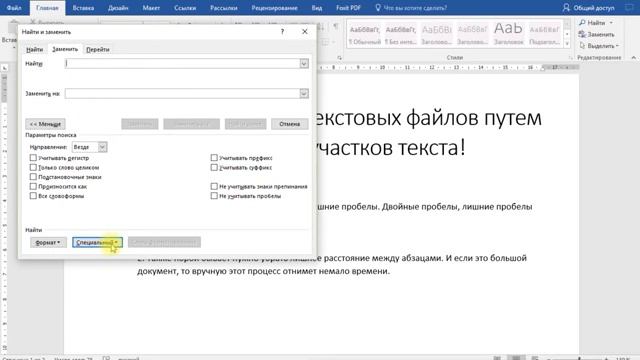
Task: Expand the full styles gallery
Action: [x=567, y=43]
